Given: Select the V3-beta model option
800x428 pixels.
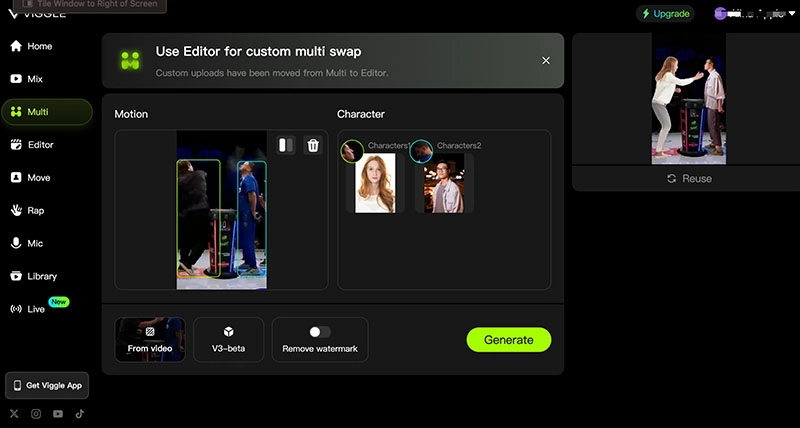Looking at the screenshot, I should pyautogui.click(x=229, y=340).
